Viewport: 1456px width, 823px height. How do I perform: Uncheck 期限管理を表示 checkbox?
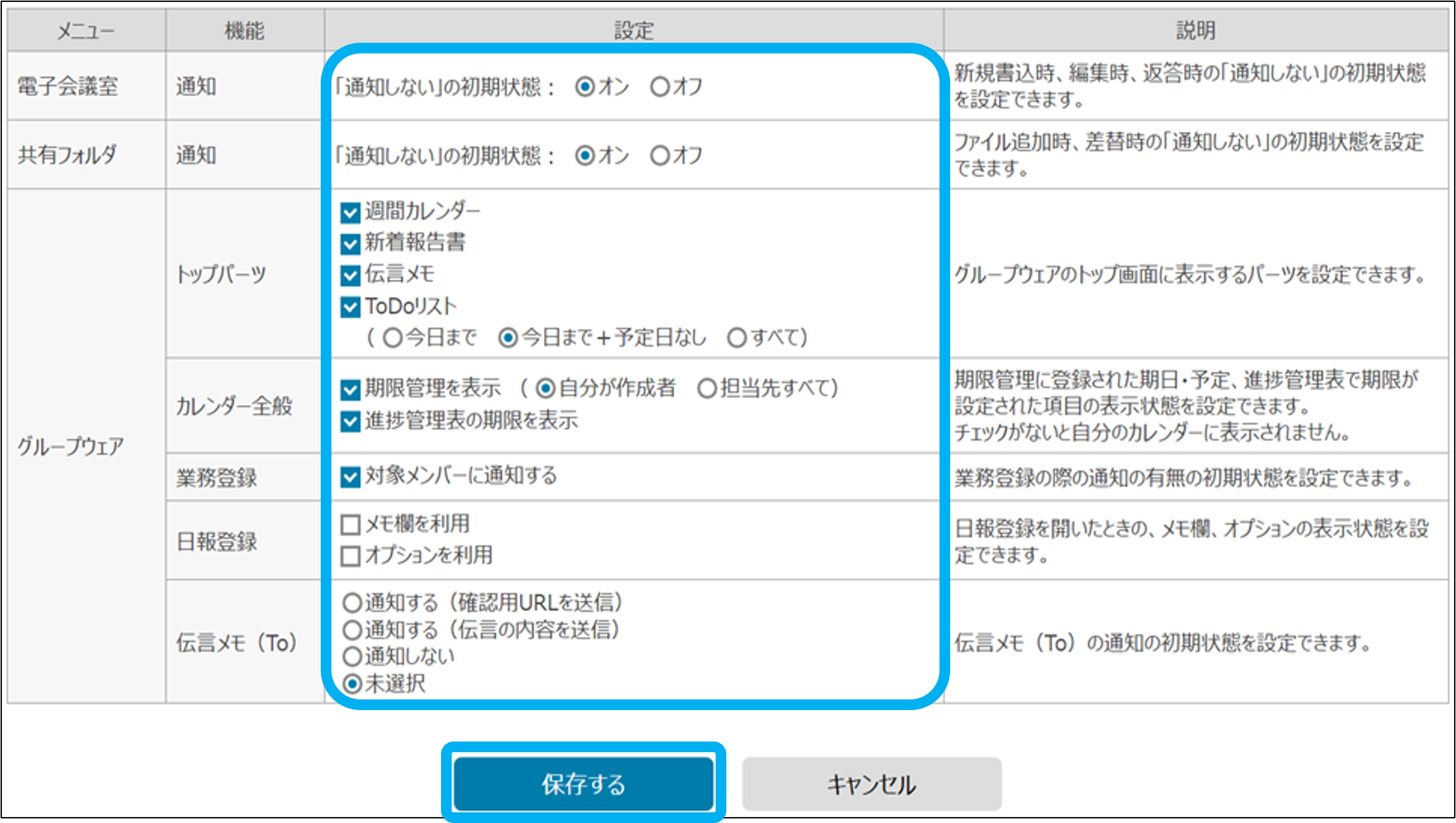pyautogui.click(x=350, y=389)
